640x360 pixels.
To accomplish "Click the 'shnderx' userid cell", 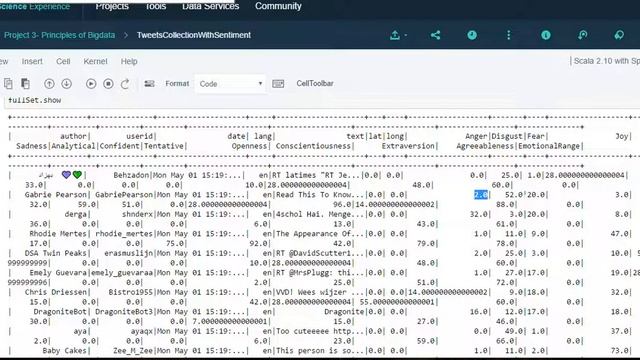I will (x=137, y=214).
